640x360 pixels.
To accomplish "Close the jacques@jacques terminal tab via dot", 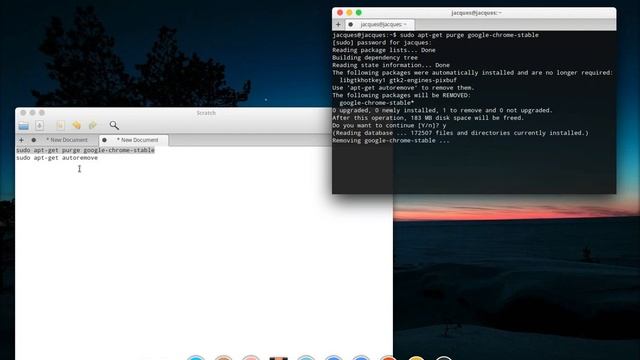I will coord(351,24).
